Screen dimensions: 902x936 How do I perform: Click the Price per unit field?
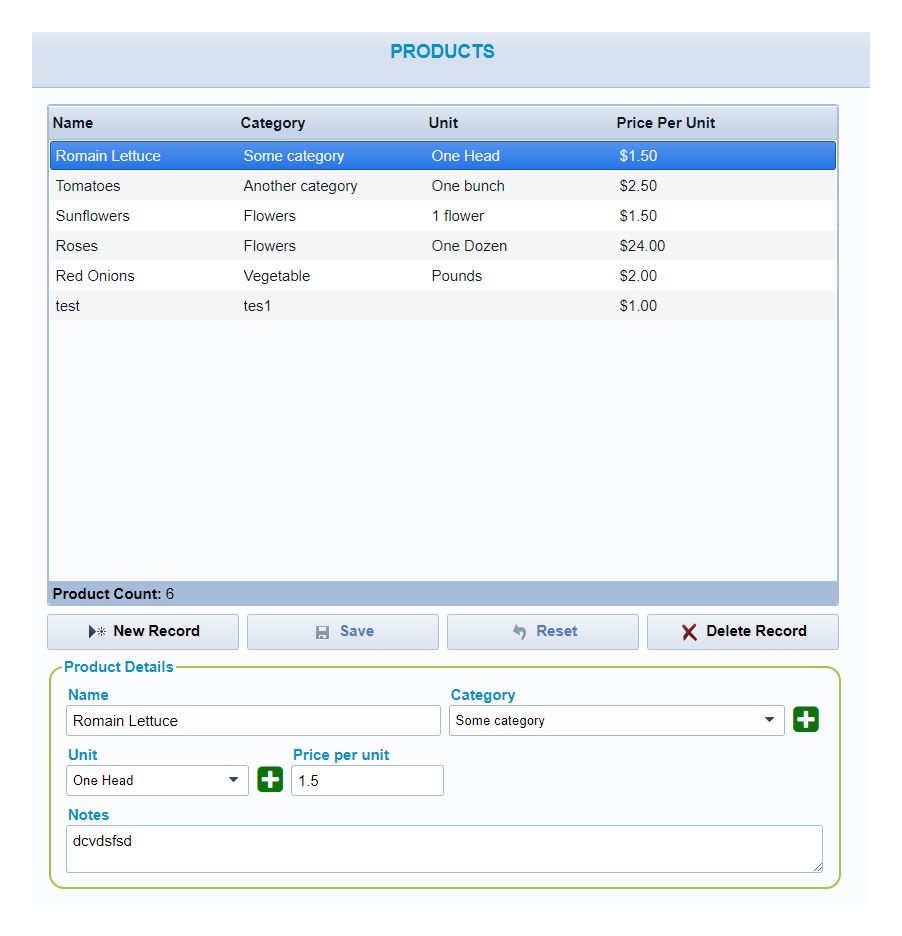(367, 780)
